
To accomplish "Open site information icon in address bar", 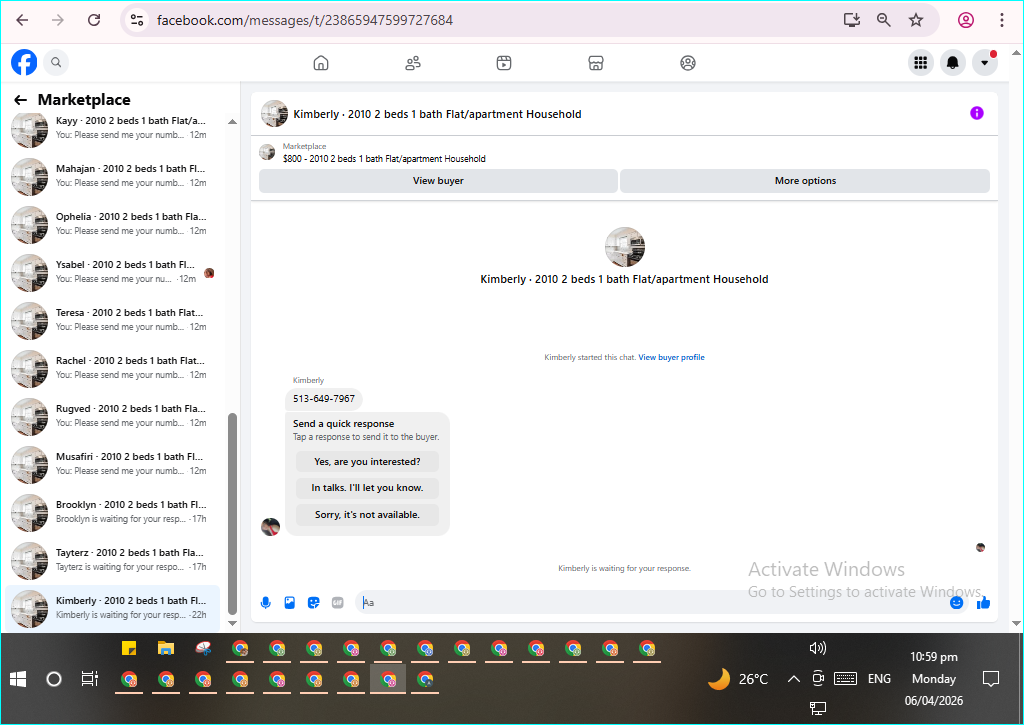I will [137, 20].
